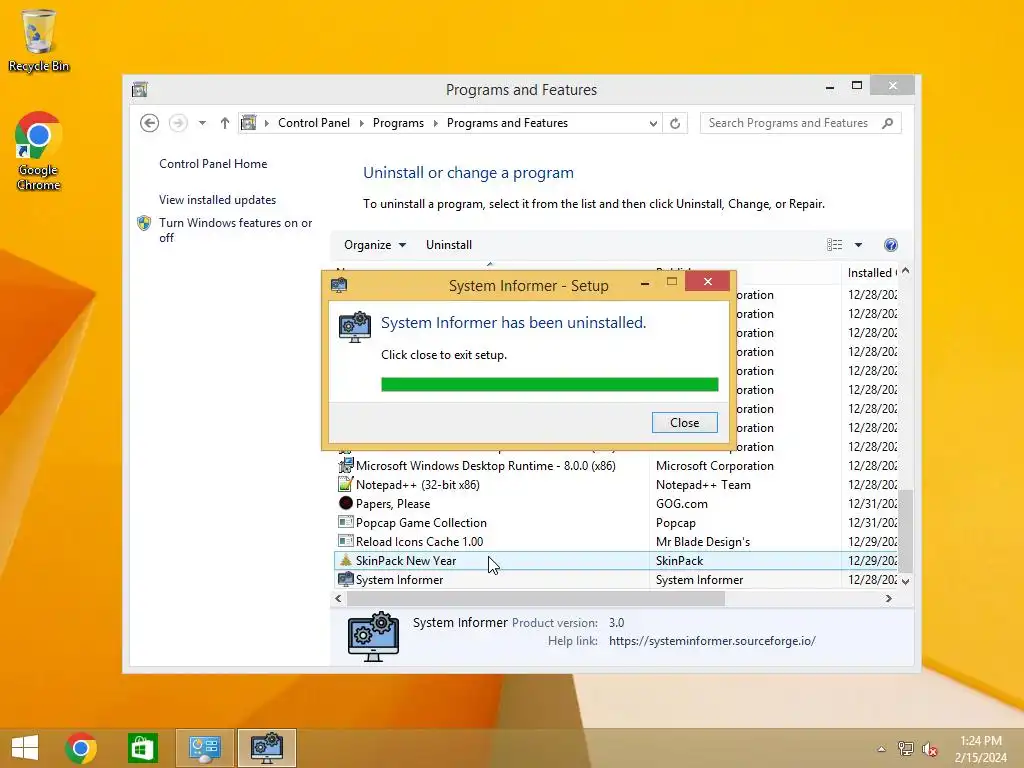The width and height of the screenshot is (1024, 768).
Task: Switch to Control Panel taskbar button
Action: (x=204, y=748)
